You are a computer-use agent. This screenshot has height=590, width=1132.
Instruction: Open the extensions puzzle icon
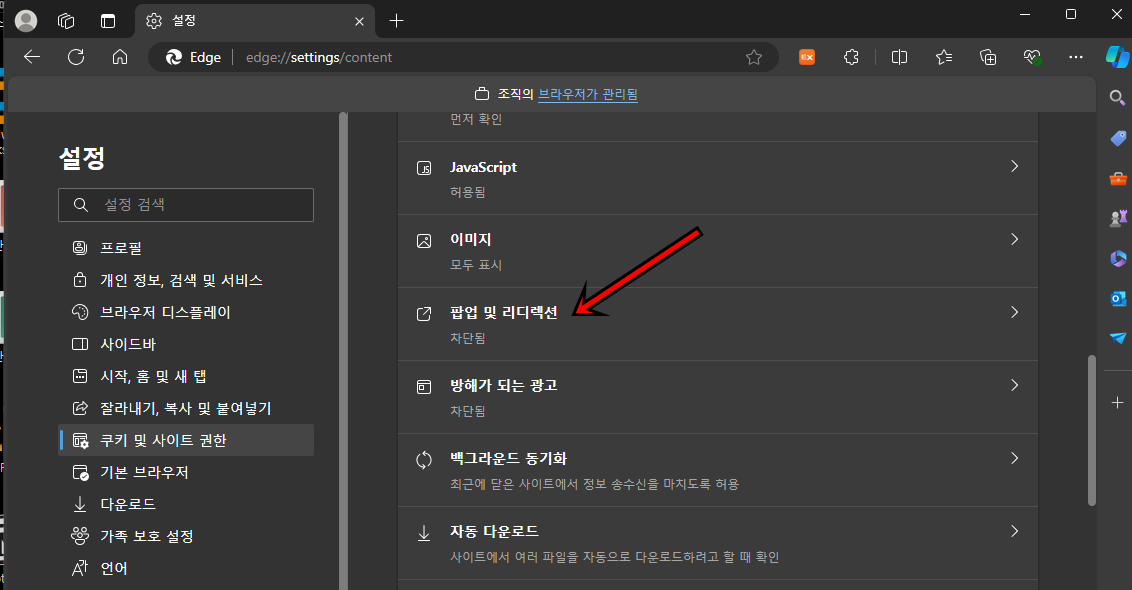851,57
